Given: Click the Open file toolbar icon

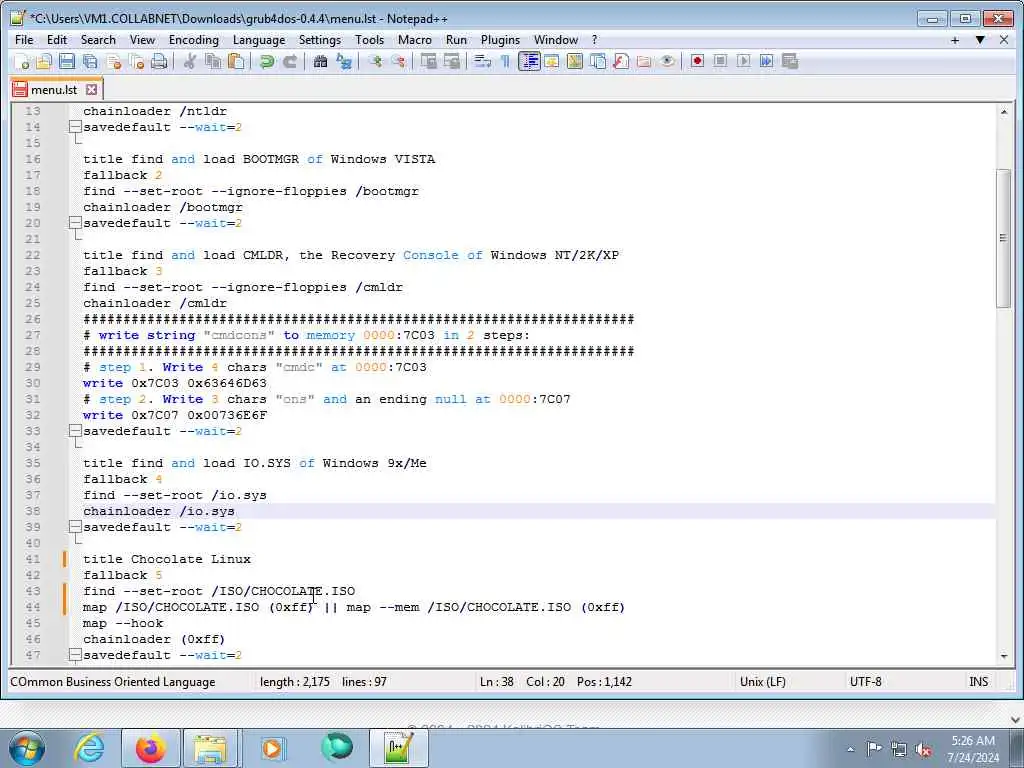Looking at the screenshot, I should 44,61.
